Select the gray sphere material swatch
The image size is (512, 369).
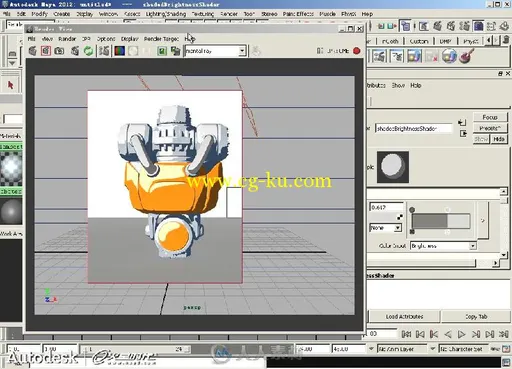pyautogui.click(x=11, y=211)
